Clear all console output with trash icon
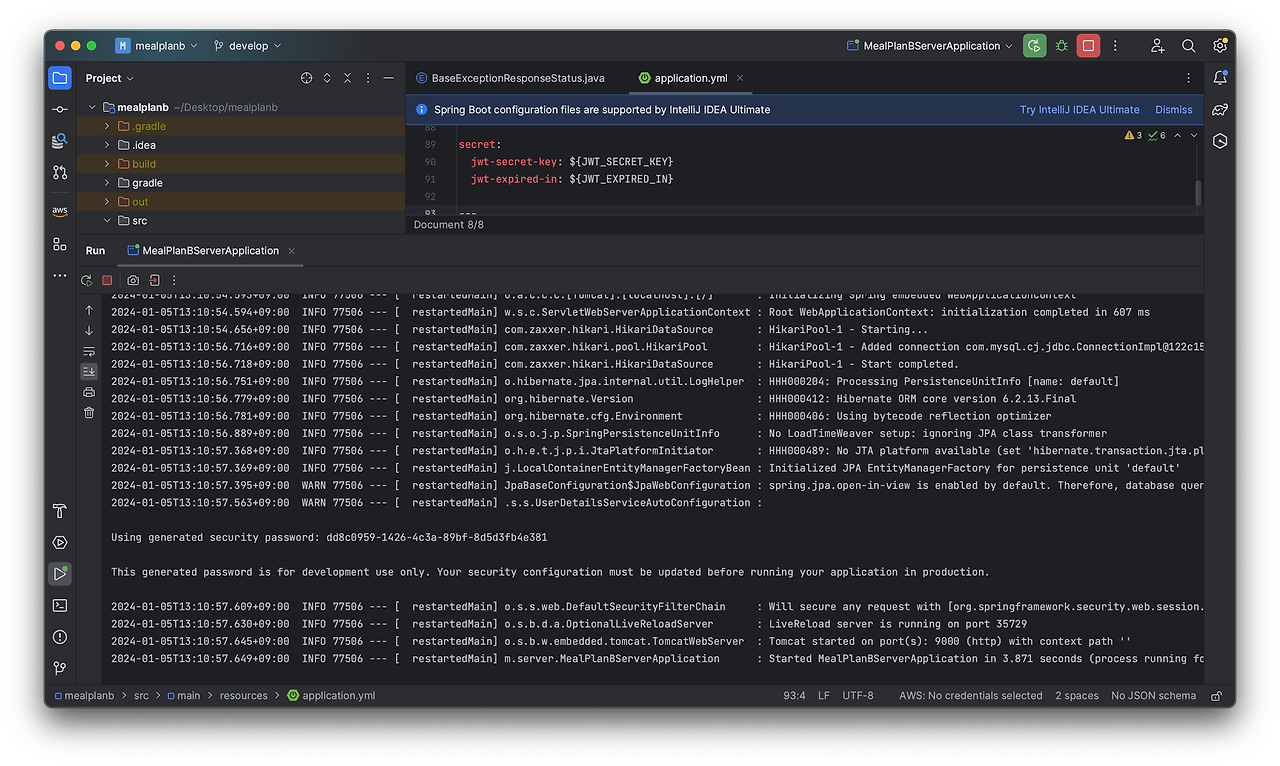Image resolution: width=1280 pixels, height=766 pixels. click(x=89, y=412)
